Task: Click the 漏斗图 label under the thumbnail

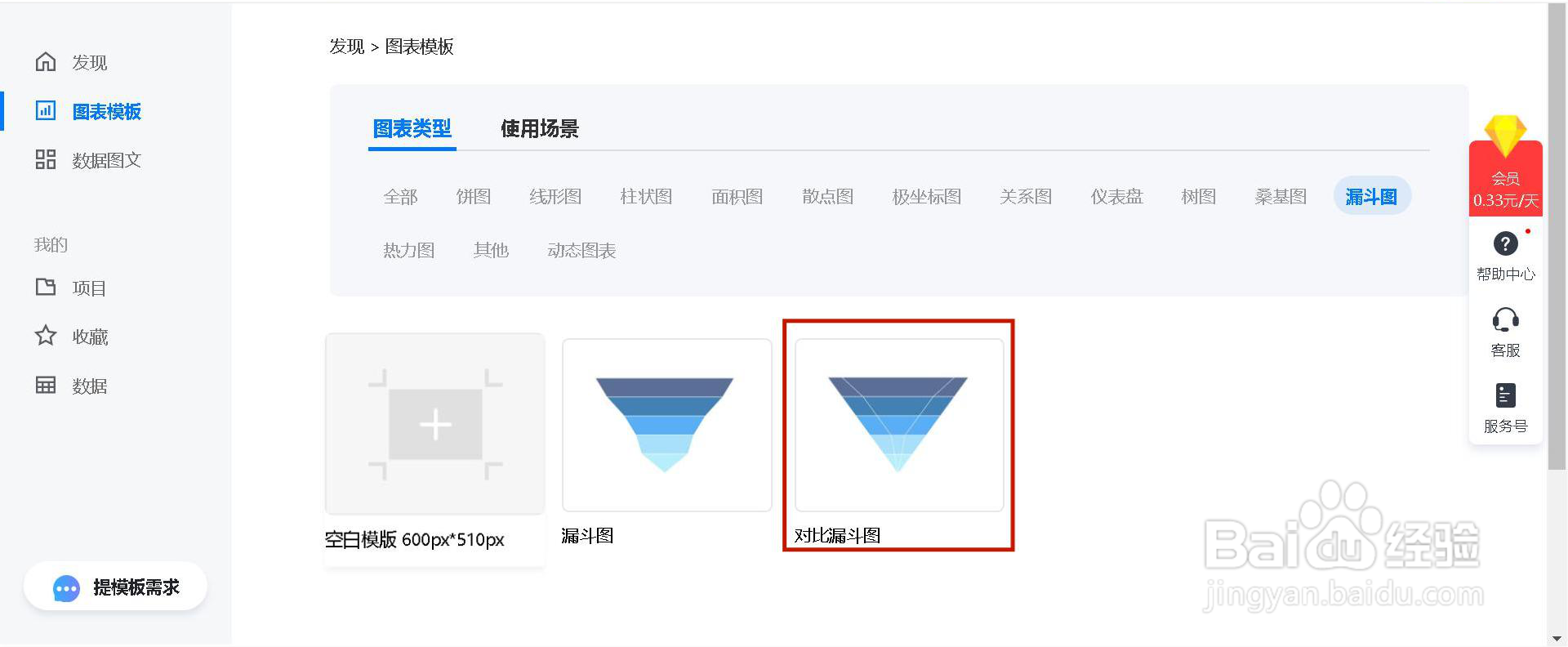Action: click(587, 536)
